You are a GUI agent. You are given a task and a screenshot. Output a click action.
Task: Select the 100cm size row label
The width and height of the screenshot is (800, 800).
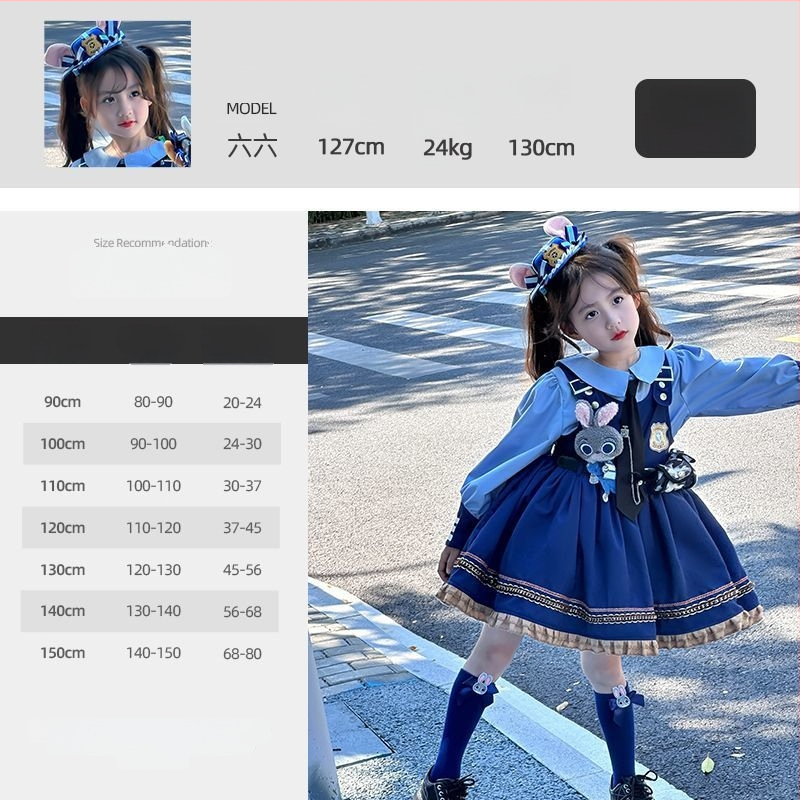point(62,444)
